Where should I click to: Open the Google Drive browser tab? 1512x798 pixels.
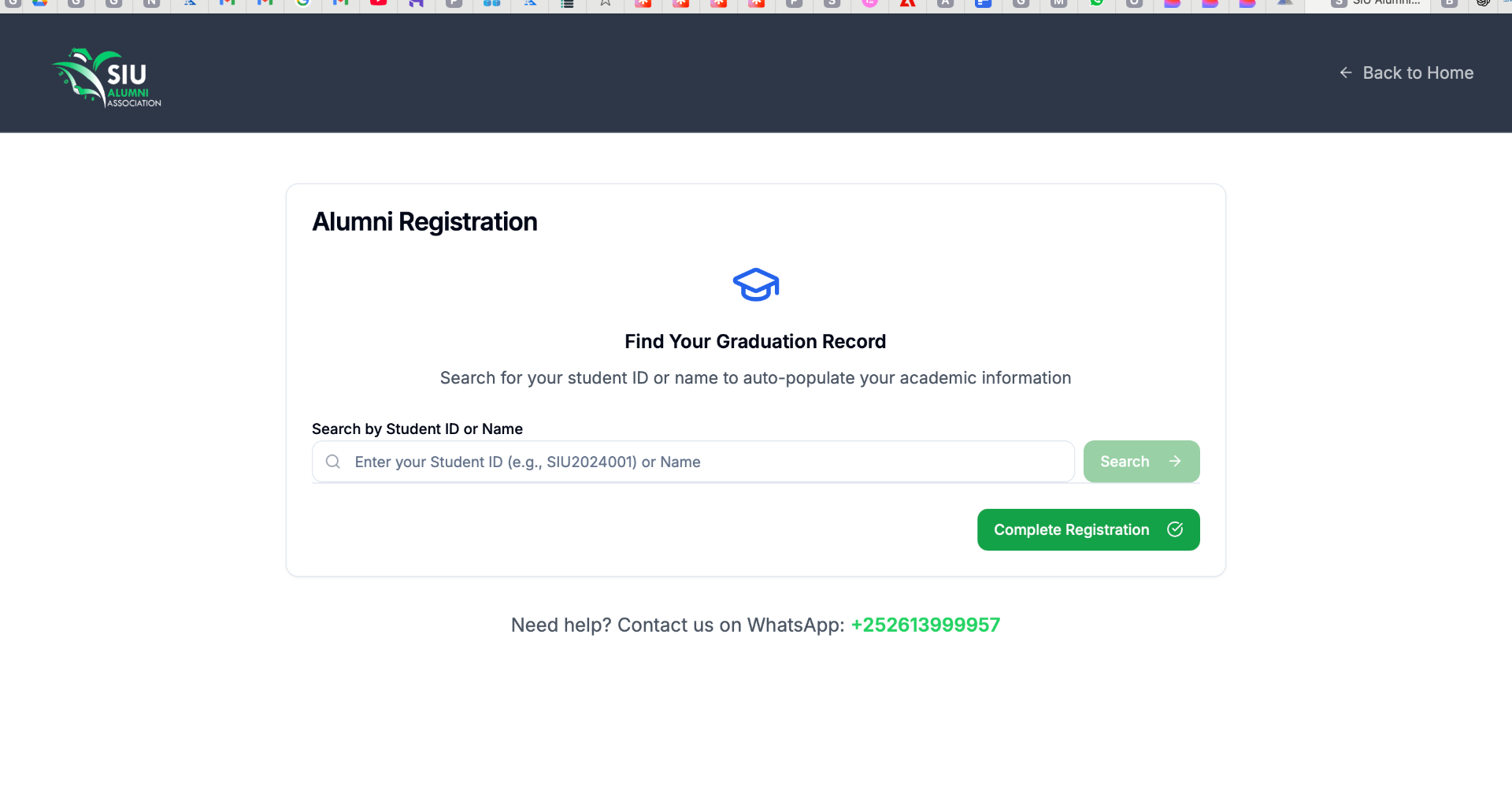point(39,3)
